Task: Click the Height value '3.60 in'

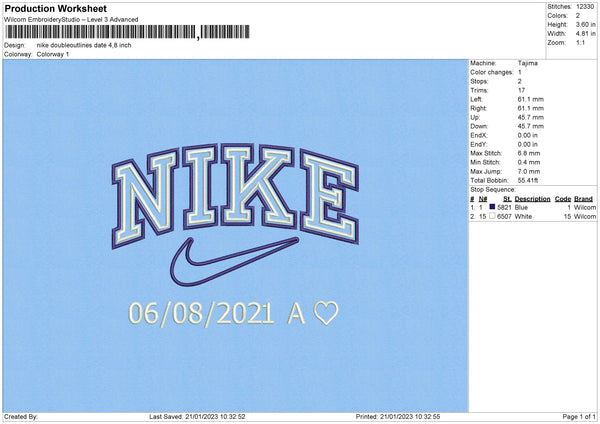Action: pos(585,24)
